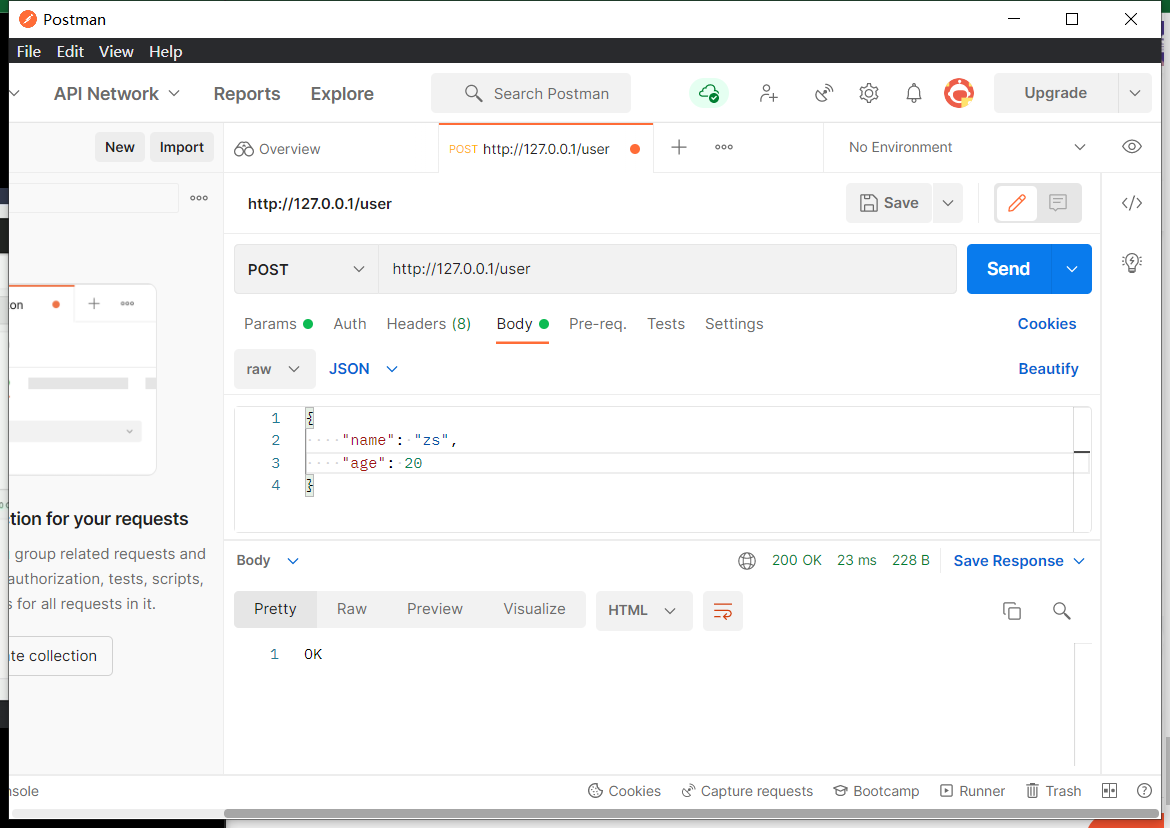Image resolution: width=1170 pixels, height=828 pixels.
Task: Click the New button
Action: coord(119,147)
